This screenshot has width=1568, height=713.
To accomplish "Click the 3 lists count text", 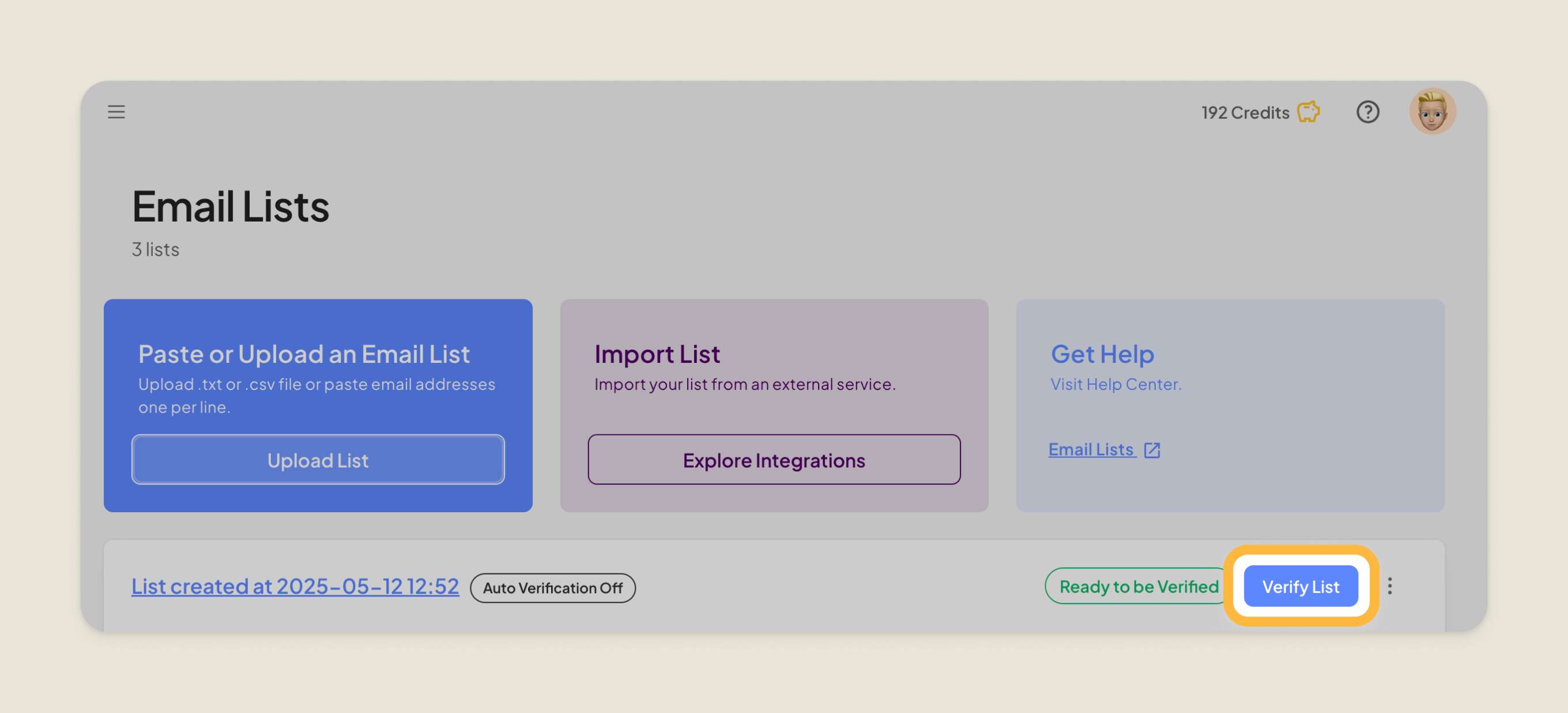I will click(x=154, y=249).
